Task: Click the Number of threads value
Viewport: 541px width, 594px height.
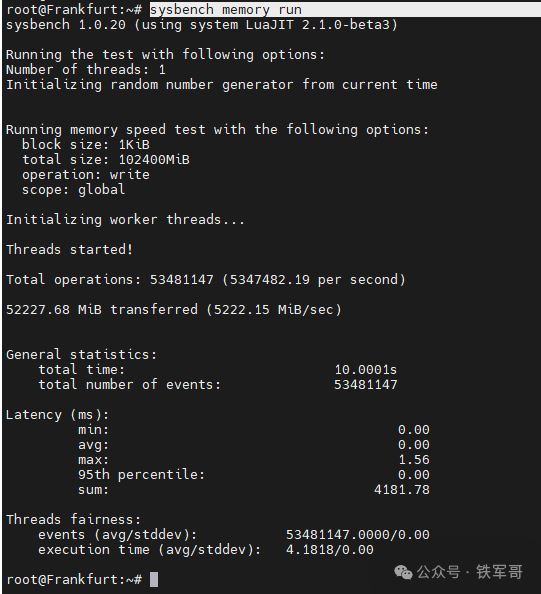Action: pyautogui.click(x=162, y=70)
